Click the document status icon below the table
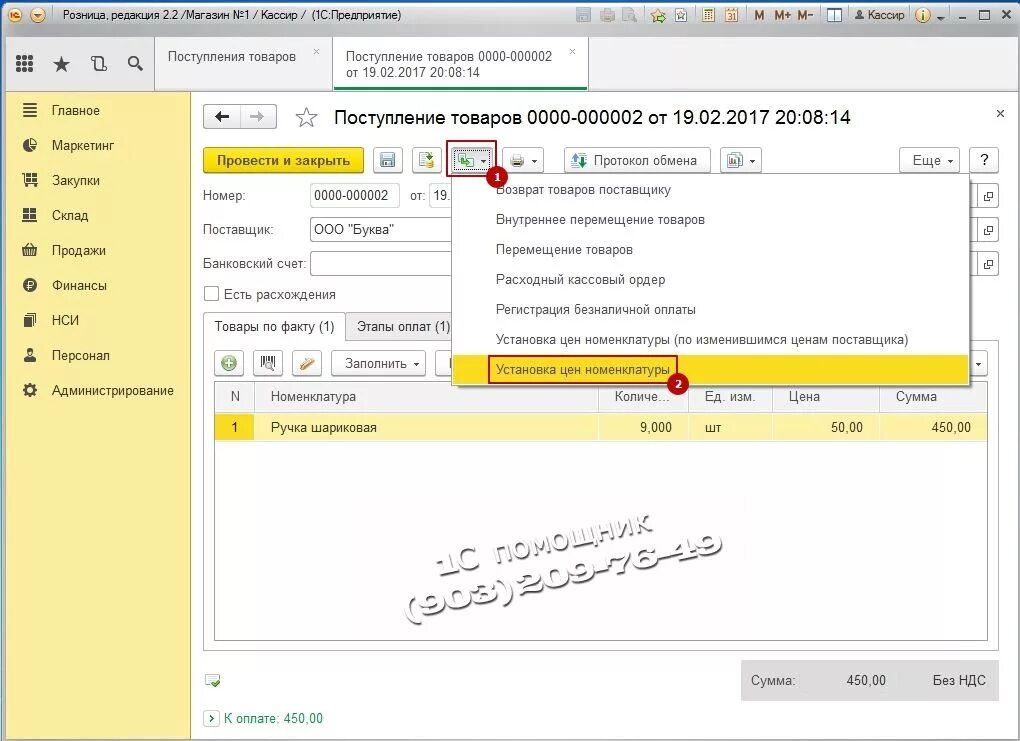The width and height of the screenshot is (1020, 741). (213, 680)
